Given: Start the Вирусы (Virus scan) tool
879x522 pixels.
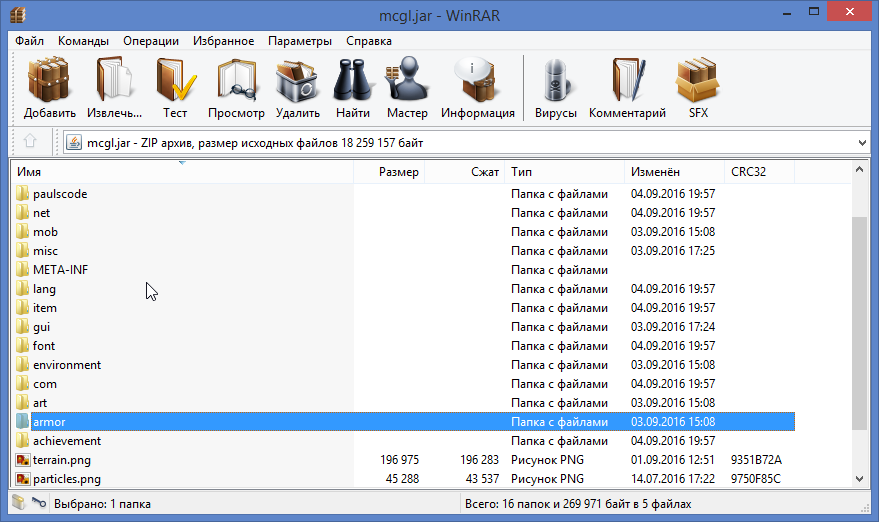Looking at the screenshot, I should coord(556,87).
